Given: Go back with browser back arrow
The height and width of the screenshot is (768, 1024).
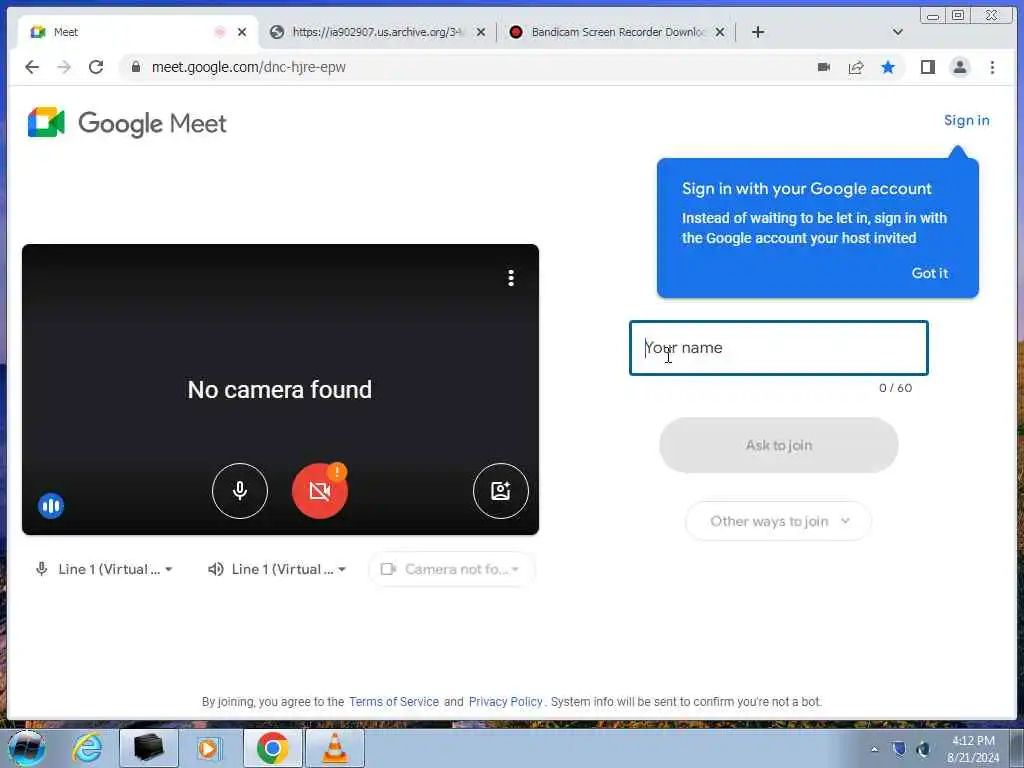Looking at the screenshot, I should click(31, 67).
